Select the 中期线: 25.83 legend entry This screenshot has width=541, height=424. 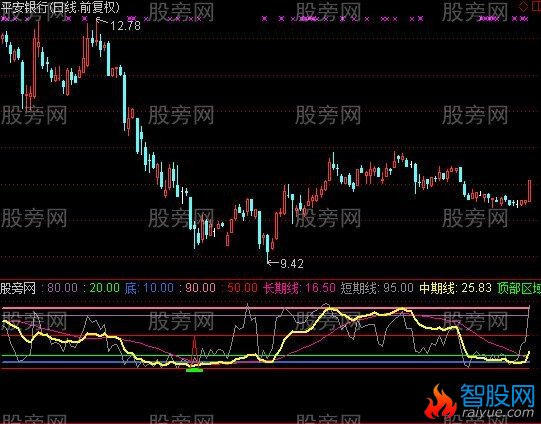click(x=455, y=288)
